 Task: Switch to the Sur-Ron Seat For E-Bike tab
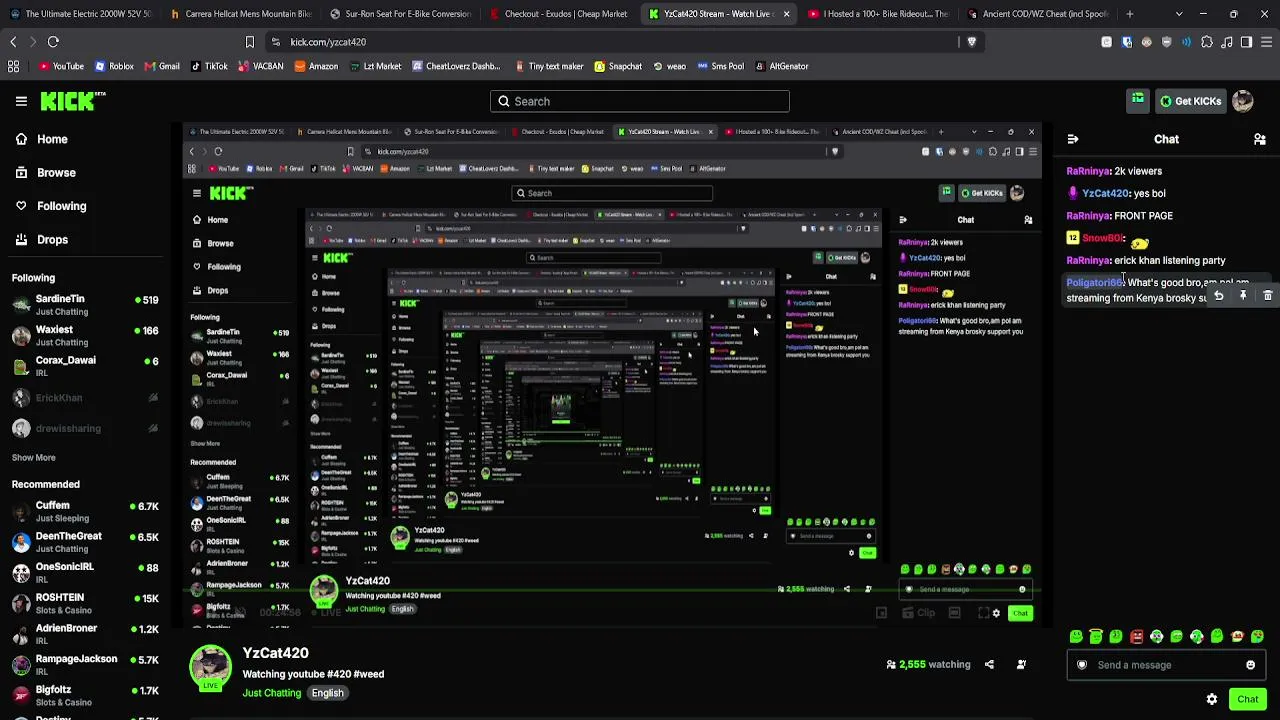(400, 14)
